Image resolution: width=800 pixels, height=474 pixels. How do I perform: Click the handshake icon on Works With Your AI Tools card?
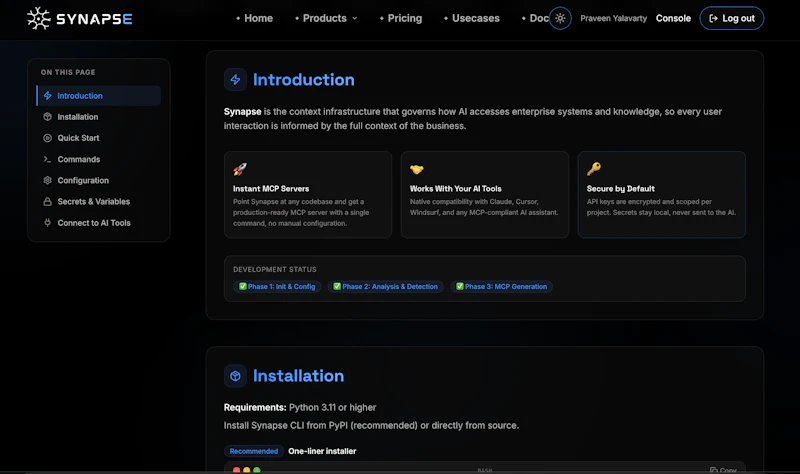click(417, 169)
